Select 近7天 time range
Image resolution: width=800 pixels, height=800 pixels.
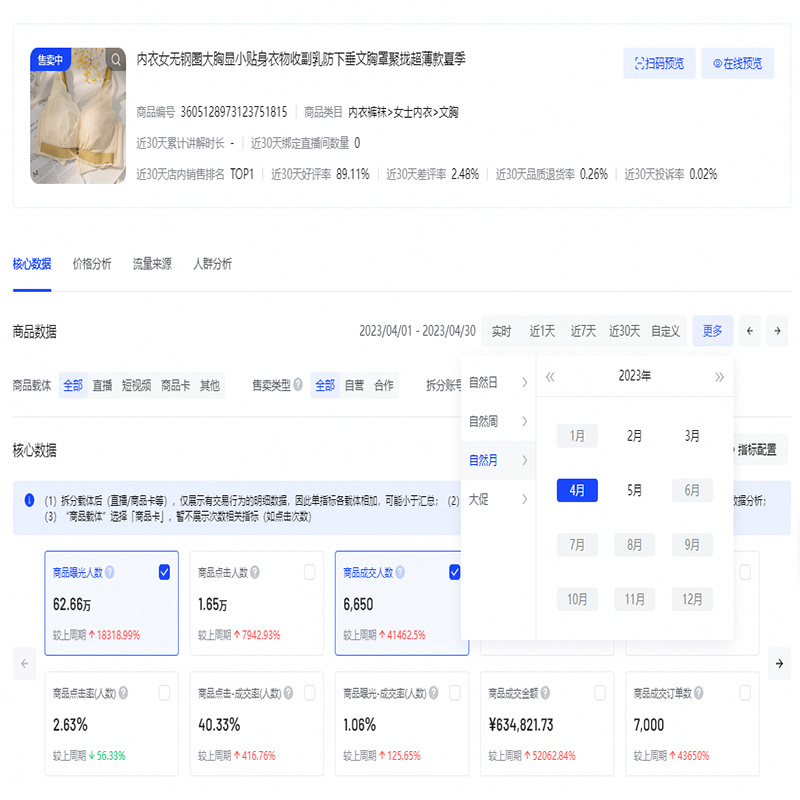click(x=583, y=331)
